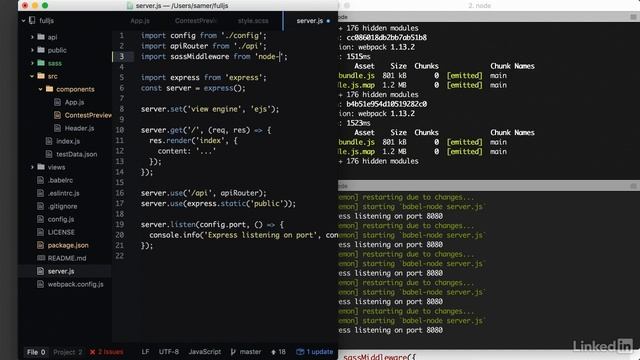
Task: Click the server.js file icon in tree
Action: tap(40, 271)
